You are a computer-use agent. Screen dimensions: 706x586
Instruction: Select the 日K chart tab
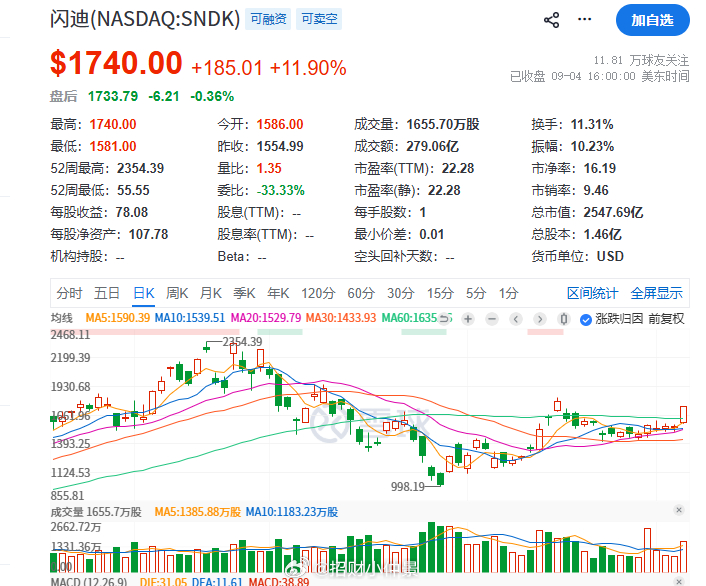tap(144, 294)
